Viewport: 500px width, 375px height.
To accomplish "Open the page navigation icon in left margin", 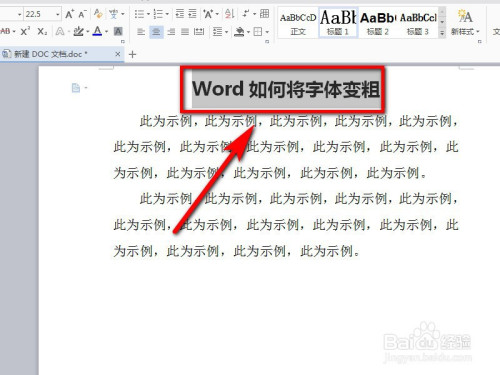I will [x=76, y=88].
